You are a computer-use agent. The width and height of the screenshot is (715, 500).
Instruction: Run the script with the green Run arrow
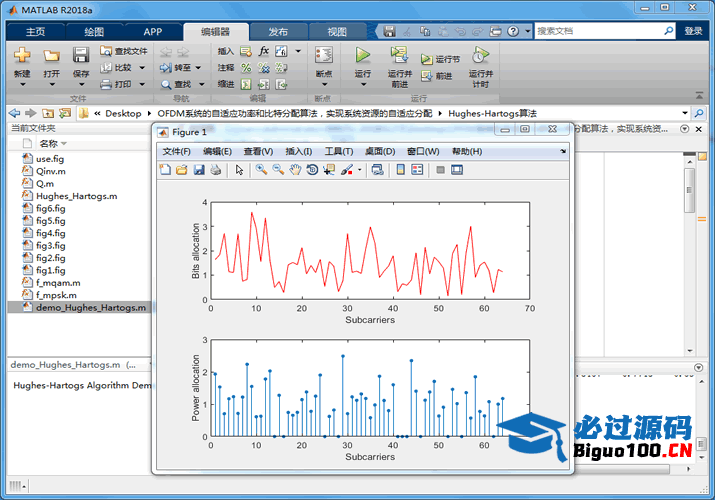(363, 55)
